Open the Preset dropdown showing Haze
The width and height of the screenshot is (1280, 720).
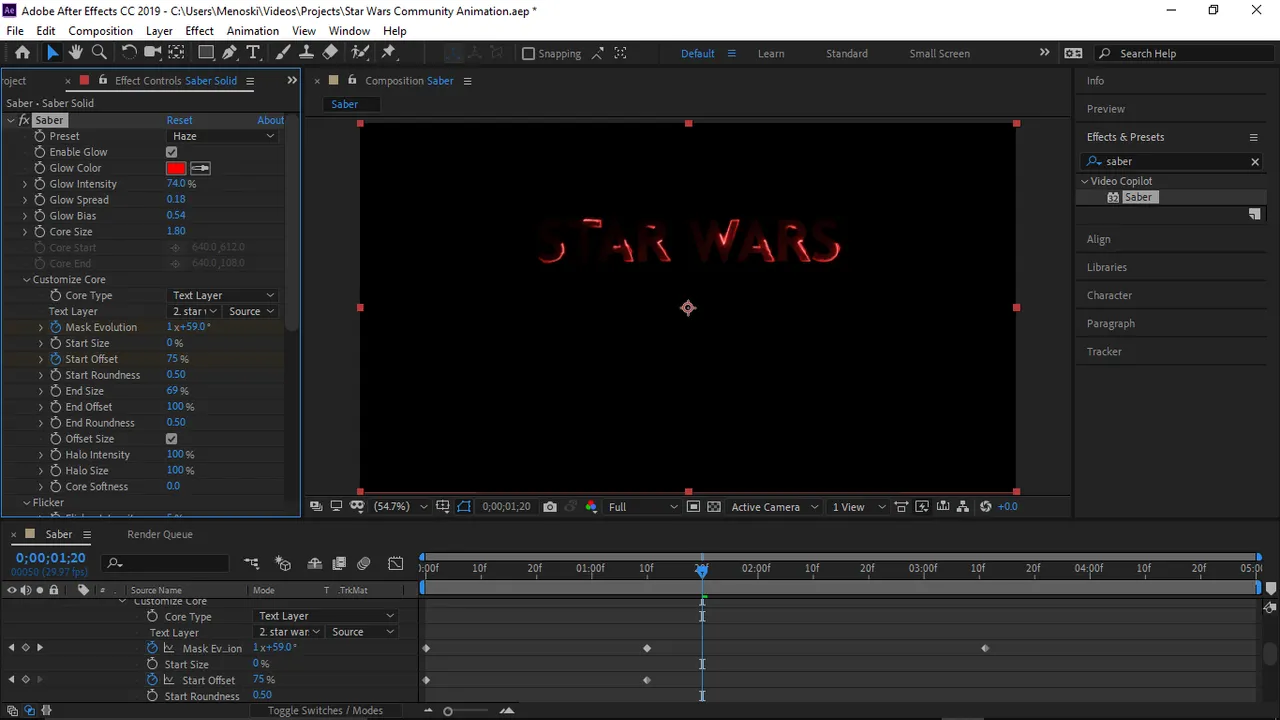click(x=221, y=136)
